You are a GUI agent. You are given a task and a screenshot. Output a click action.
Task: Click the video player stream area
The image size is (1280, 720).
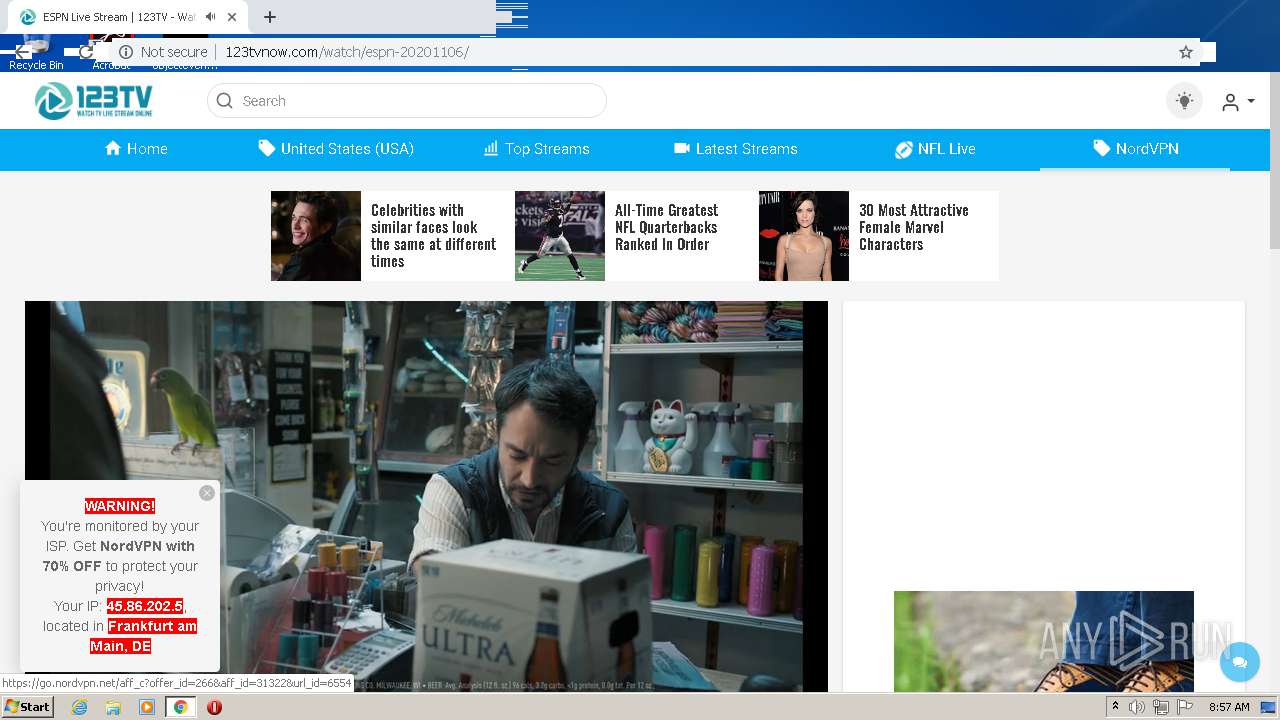coord(426,496)
